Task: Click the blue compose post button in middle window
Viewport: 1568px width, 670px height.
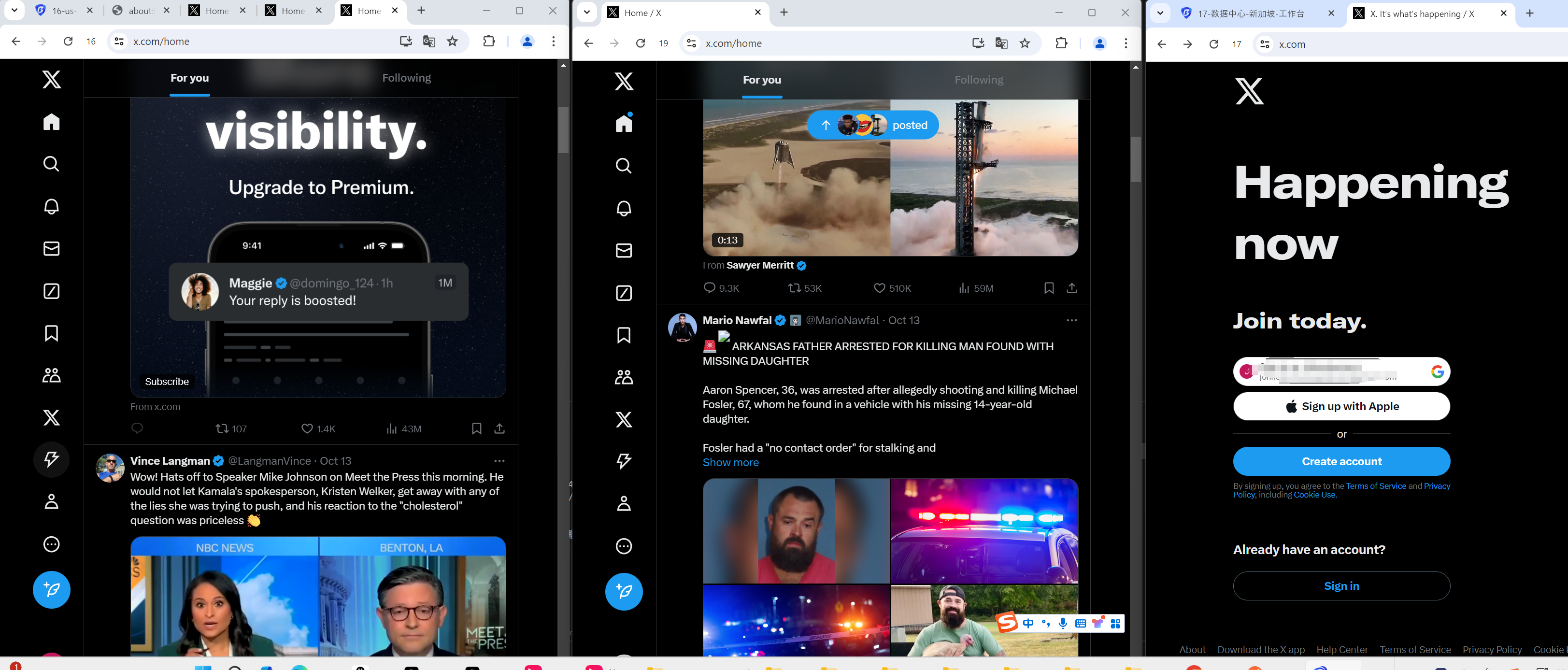Action: pos(623,591)
